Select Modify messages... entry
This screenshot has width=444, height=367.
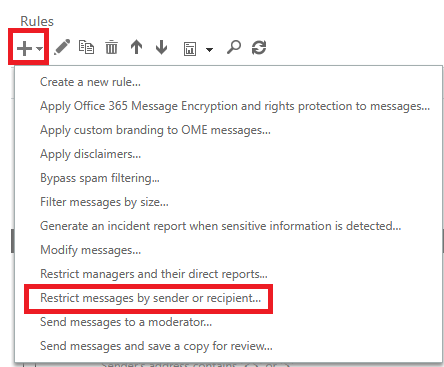click(91, 250)
